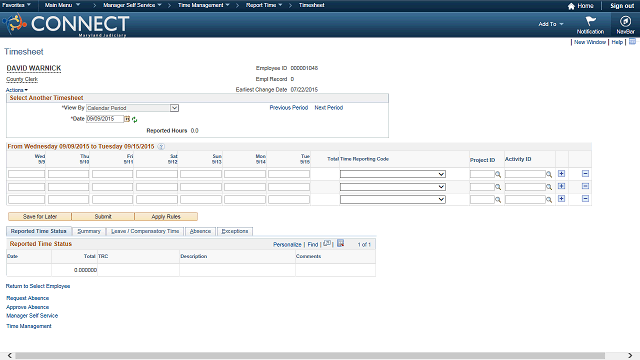Open Project ID lookup in second row
Screen dimensions: 640x360
498,187
